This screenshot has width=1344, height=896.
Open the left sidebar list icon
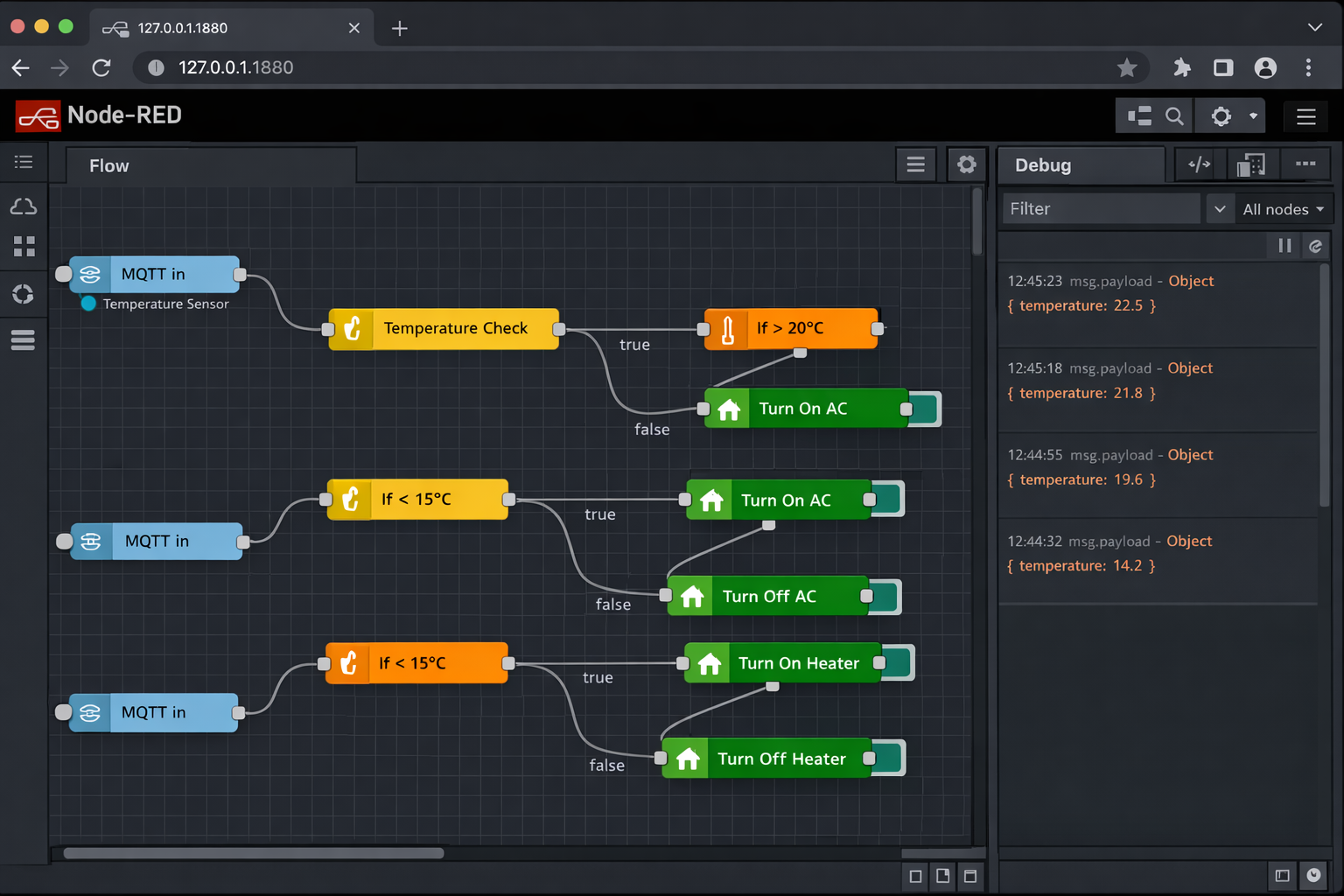[24, 162]
